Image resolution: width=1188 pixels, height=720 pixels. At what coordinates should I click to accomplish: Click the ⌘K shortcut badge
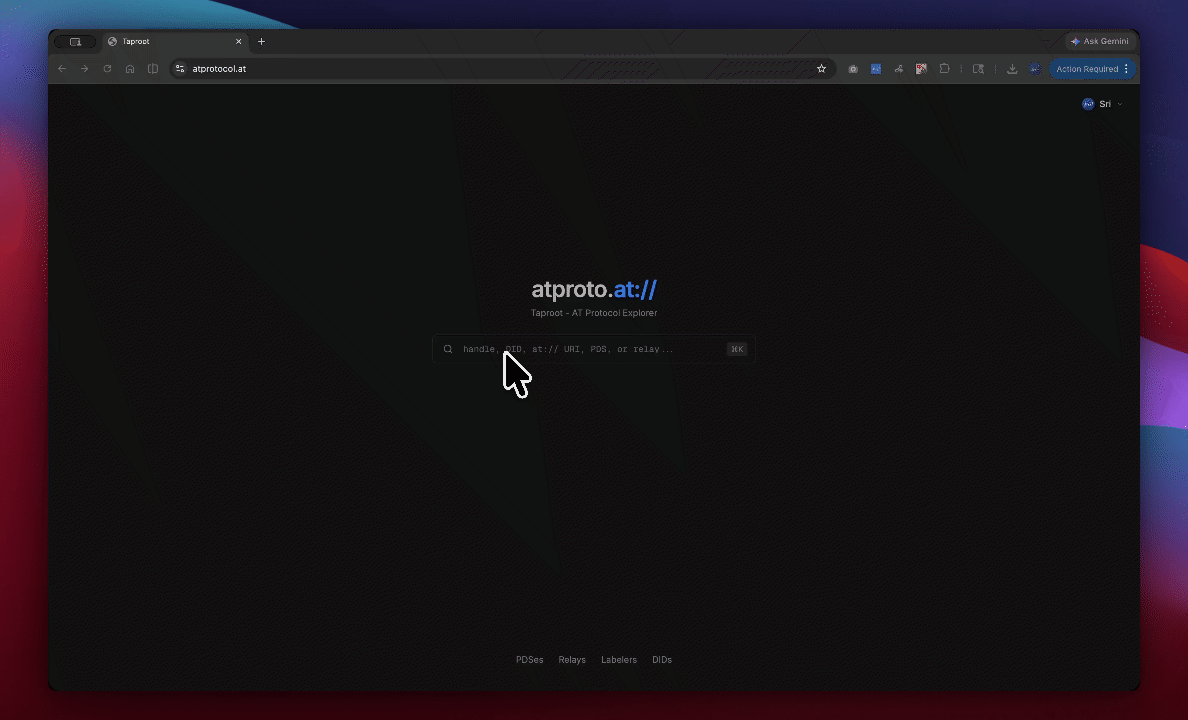click(737, 349)
